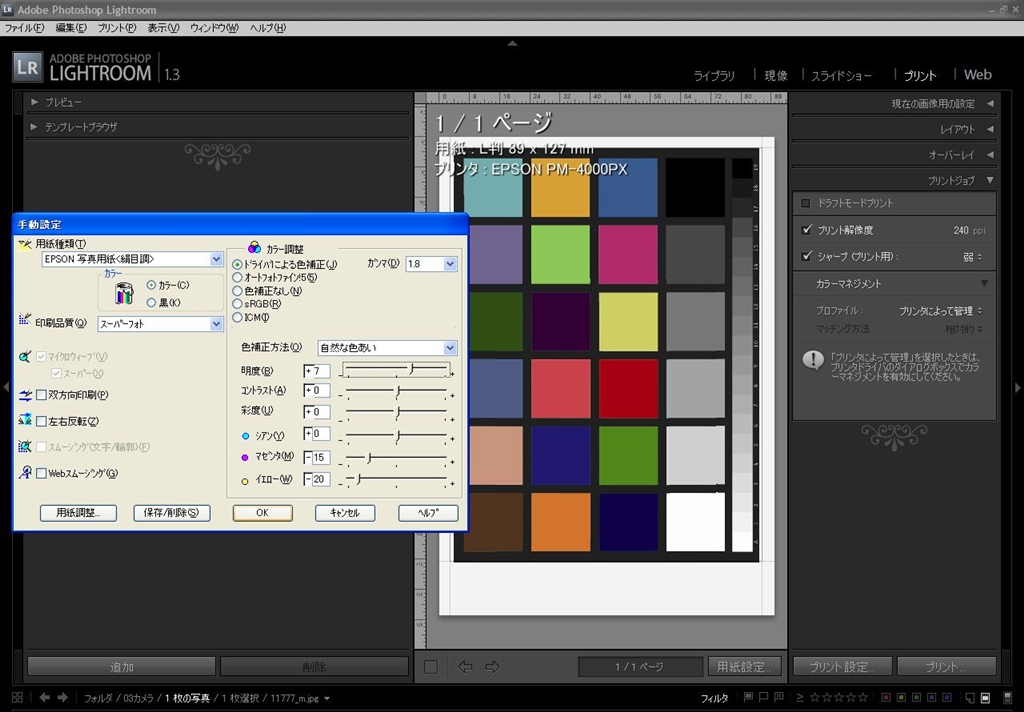
Task: Click the OK button in the dialog
Action: (x=262, y=513)
